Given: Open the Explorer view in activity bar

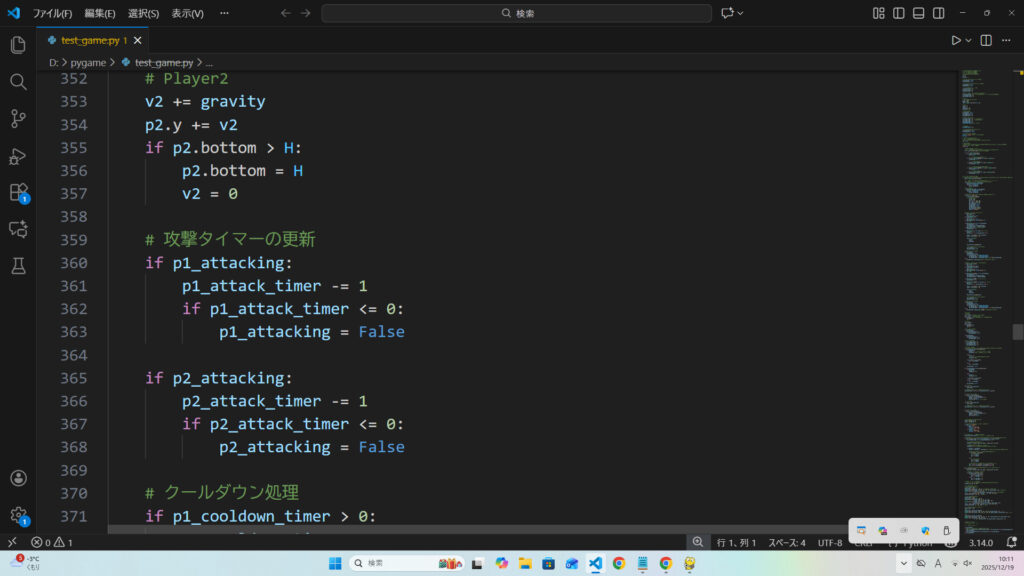Looking at the screenshot, I should pos(18,45).
